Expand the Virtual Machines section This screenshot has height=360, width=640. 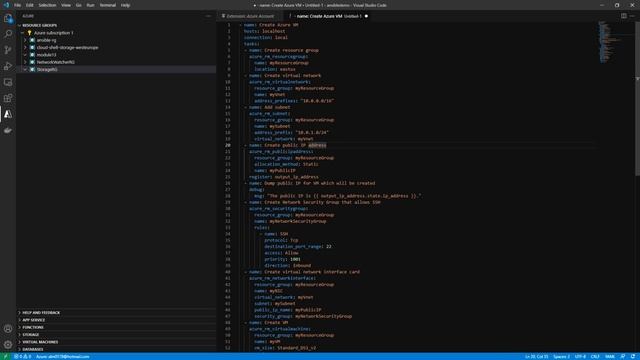click(19, 342)
